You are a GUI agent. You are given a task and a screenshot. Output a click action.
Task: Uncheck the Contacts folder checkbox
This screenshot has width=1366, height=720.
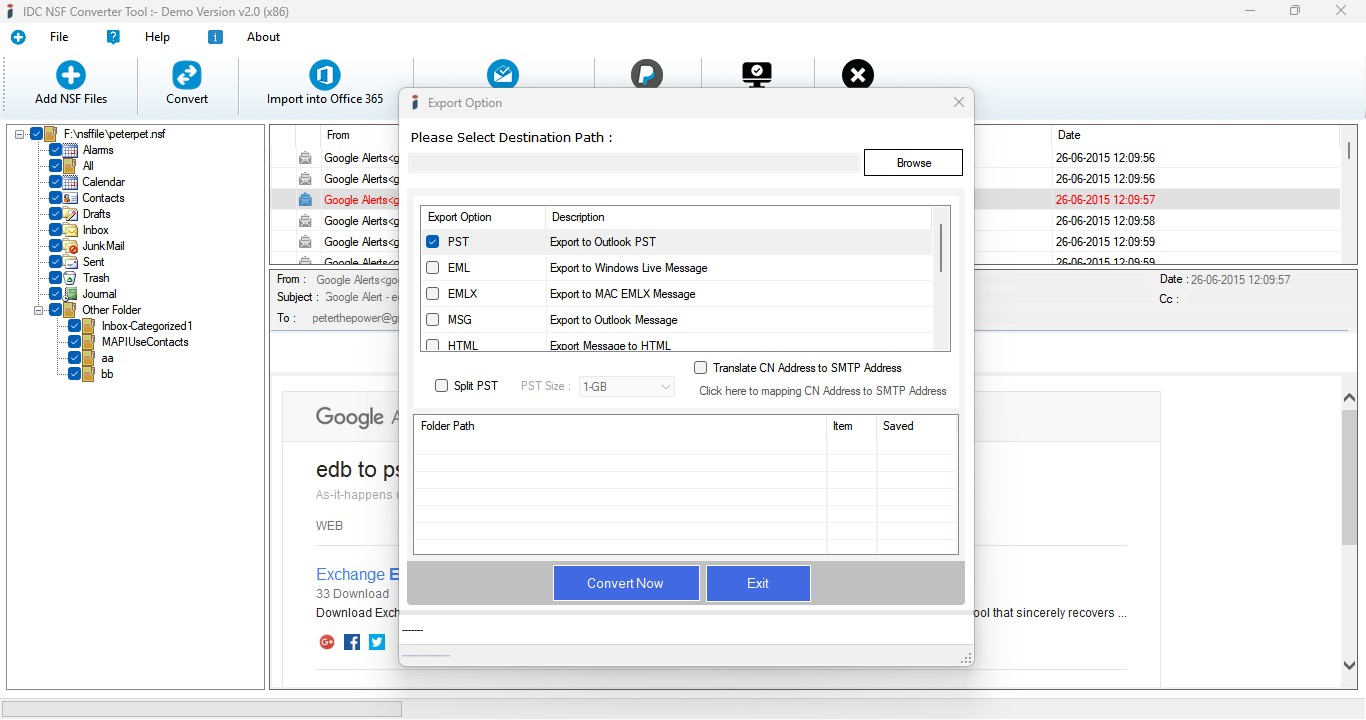coord(56,198)
